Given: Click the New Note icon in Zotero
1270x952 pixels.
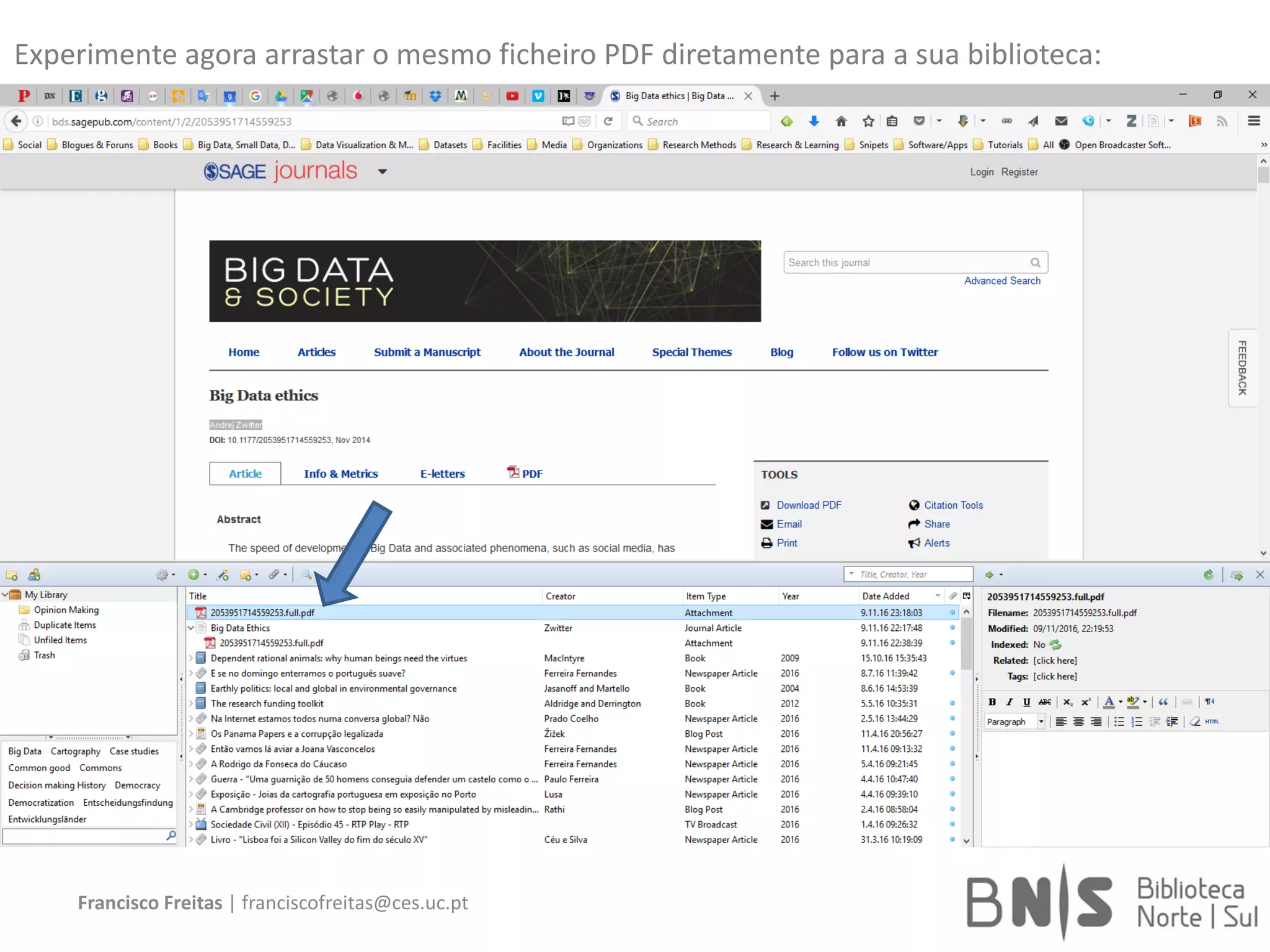Looking at the screenshot, I should coord(249,575).
